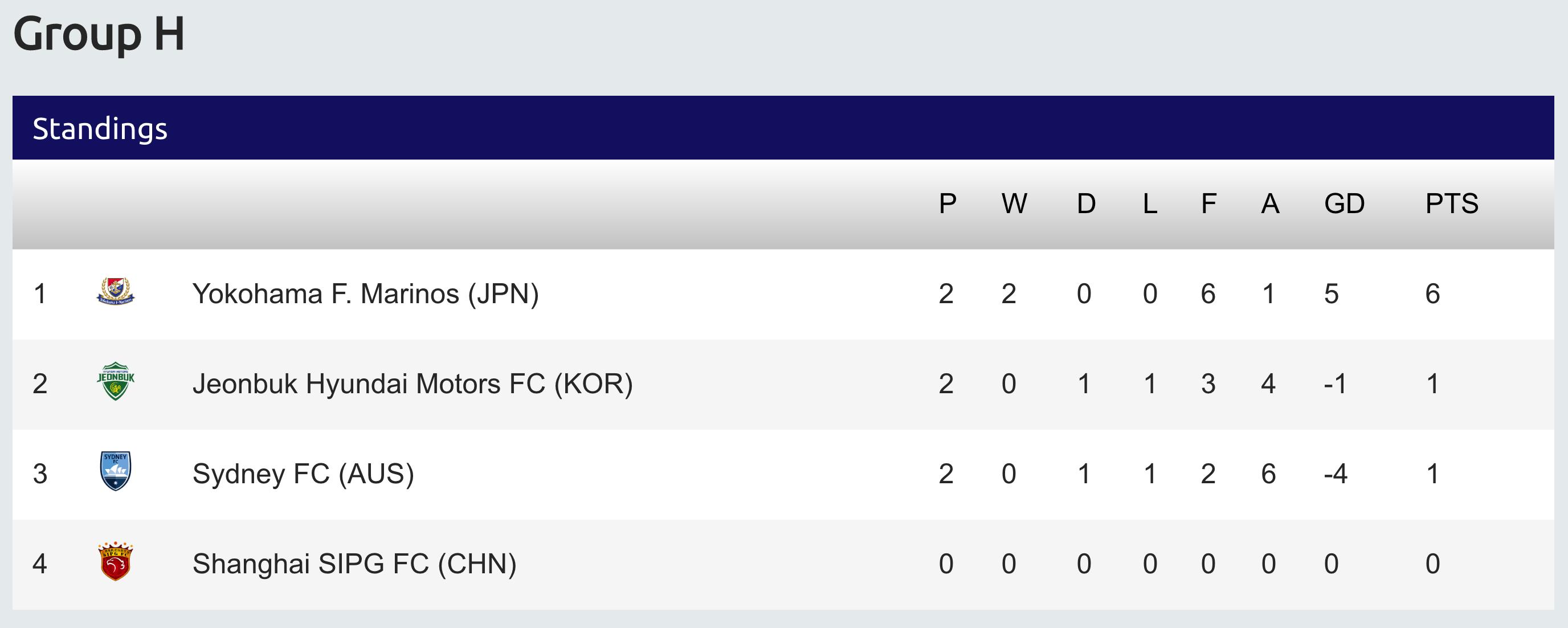Screen dimensions: 1568x628
Task: Open Jeonbuk Hyundai Motors FC (KOR) team link
Action: tap(413, 384)
